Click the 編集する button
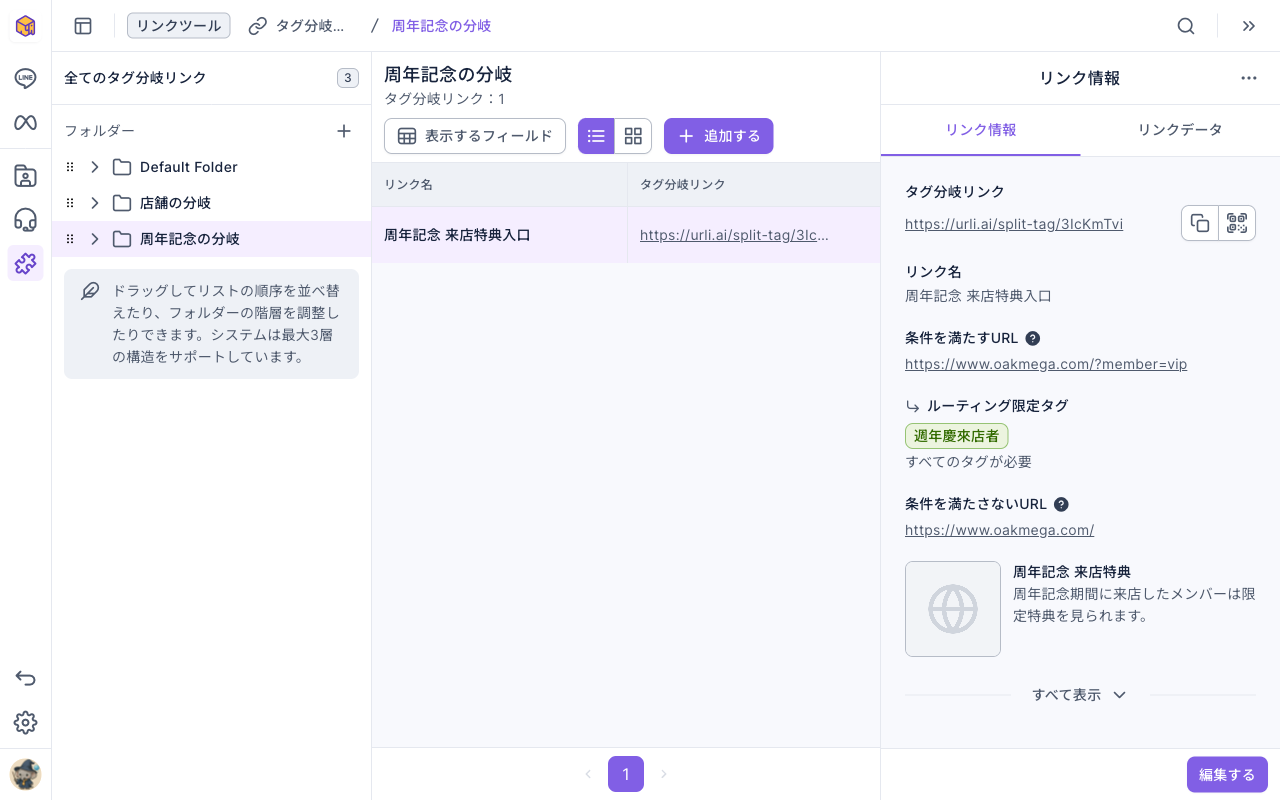Screen dimensions: 1280x800 1227,774
